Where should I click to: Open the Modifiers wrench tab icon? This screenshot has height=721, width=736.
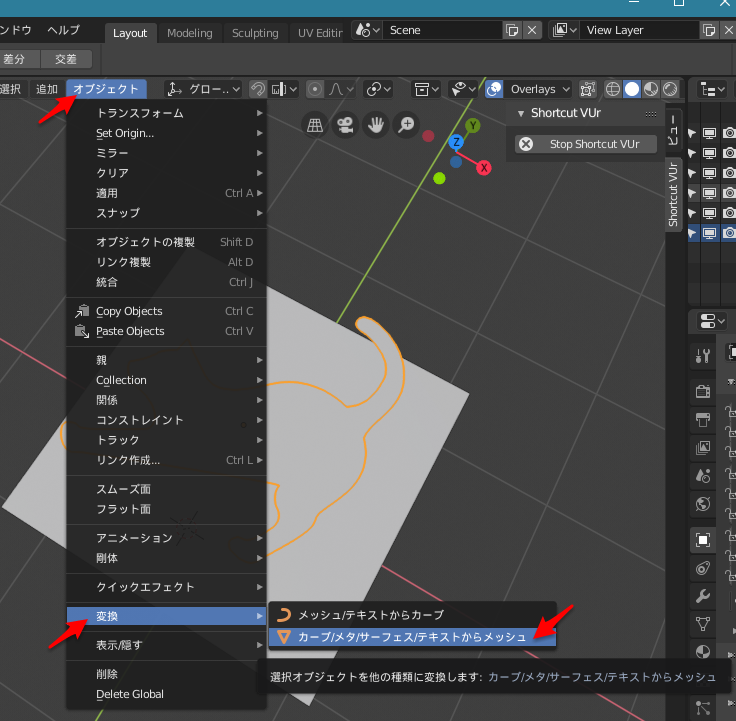(703, 596)
